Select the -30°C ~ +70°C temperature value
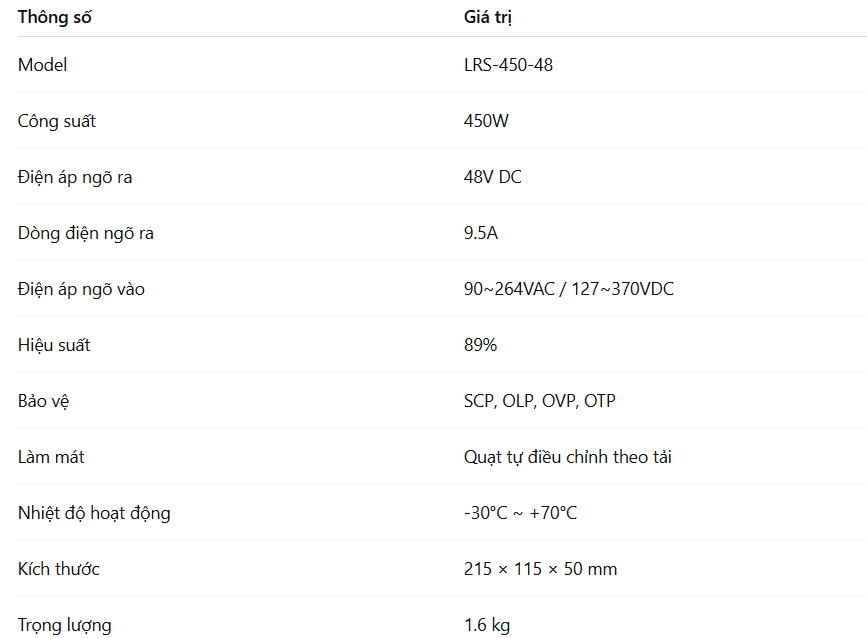This screenshot has height=638, width=867. 520,513
